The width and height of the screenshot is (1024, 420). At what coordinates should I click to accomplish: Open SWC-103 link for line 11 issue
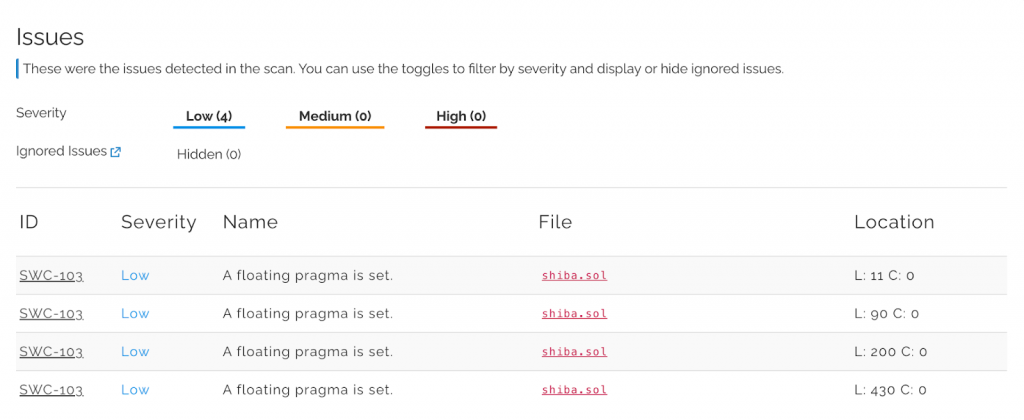tap(51, 276)
